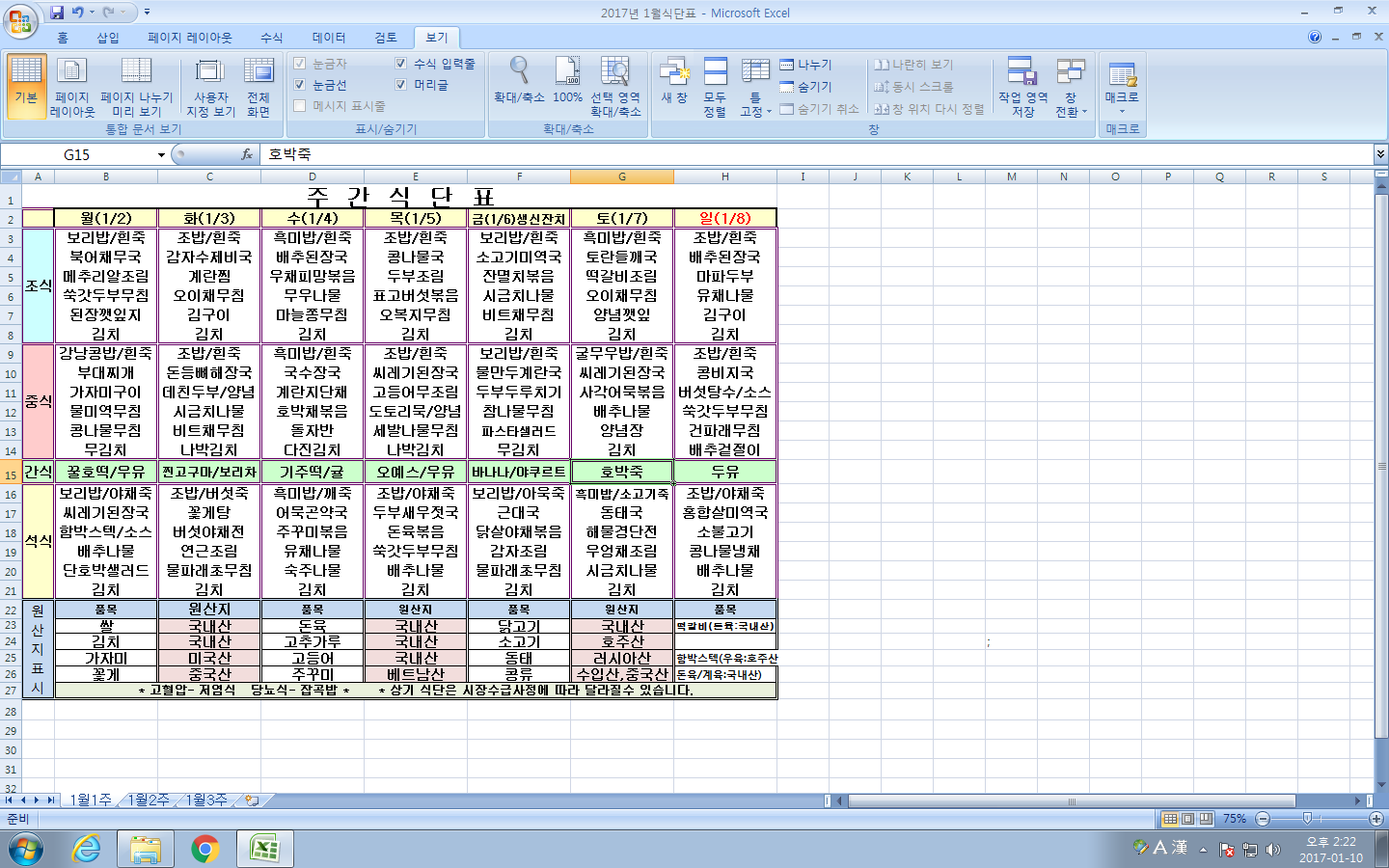This screenshot has height=868, width=1389.
Task: Switch to the 1월2주 sheet tab
Action: tap(149, 800)
